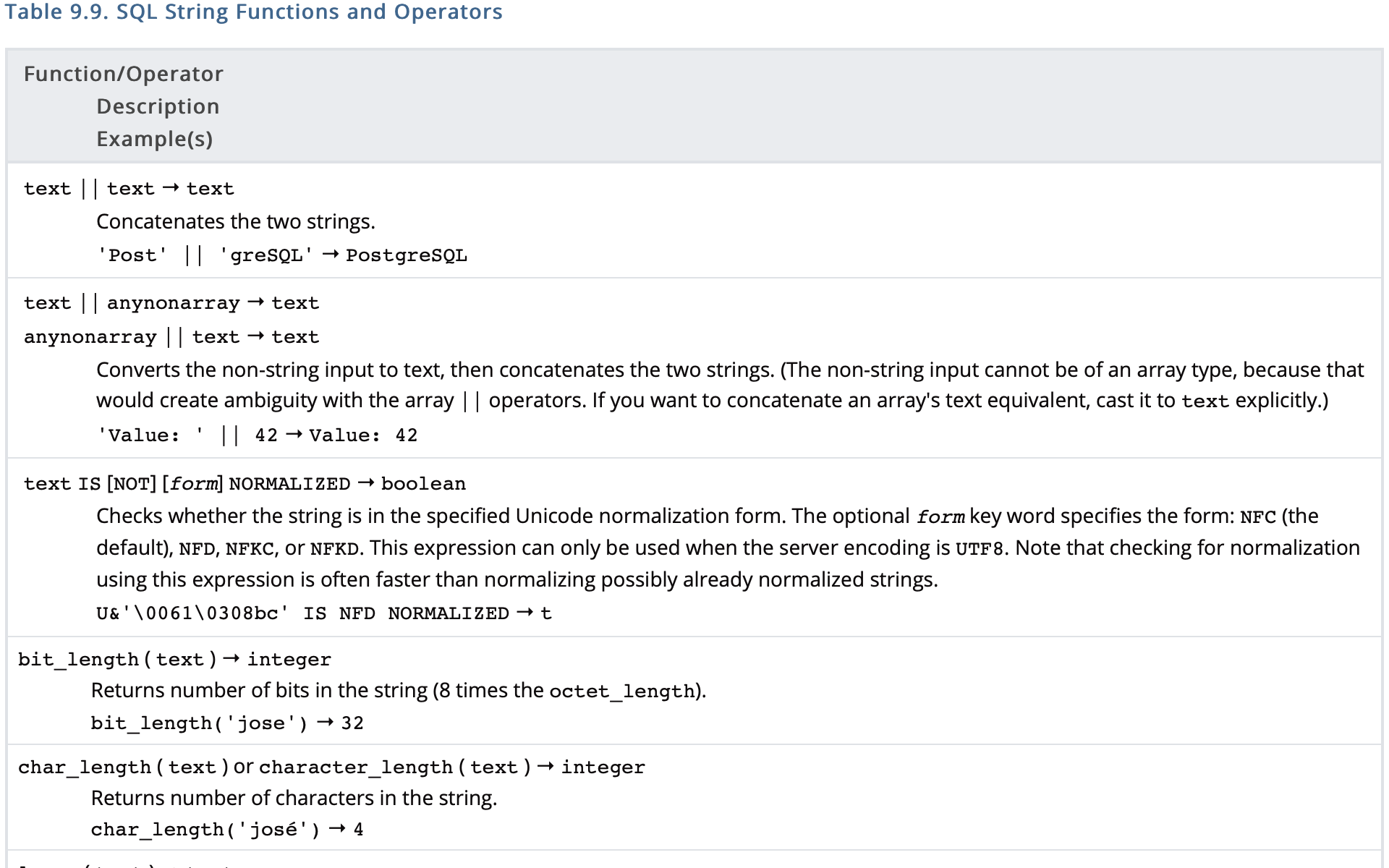
Task: Click the 'Post' || 'greSQL' example line
Action: click(281, 255)
